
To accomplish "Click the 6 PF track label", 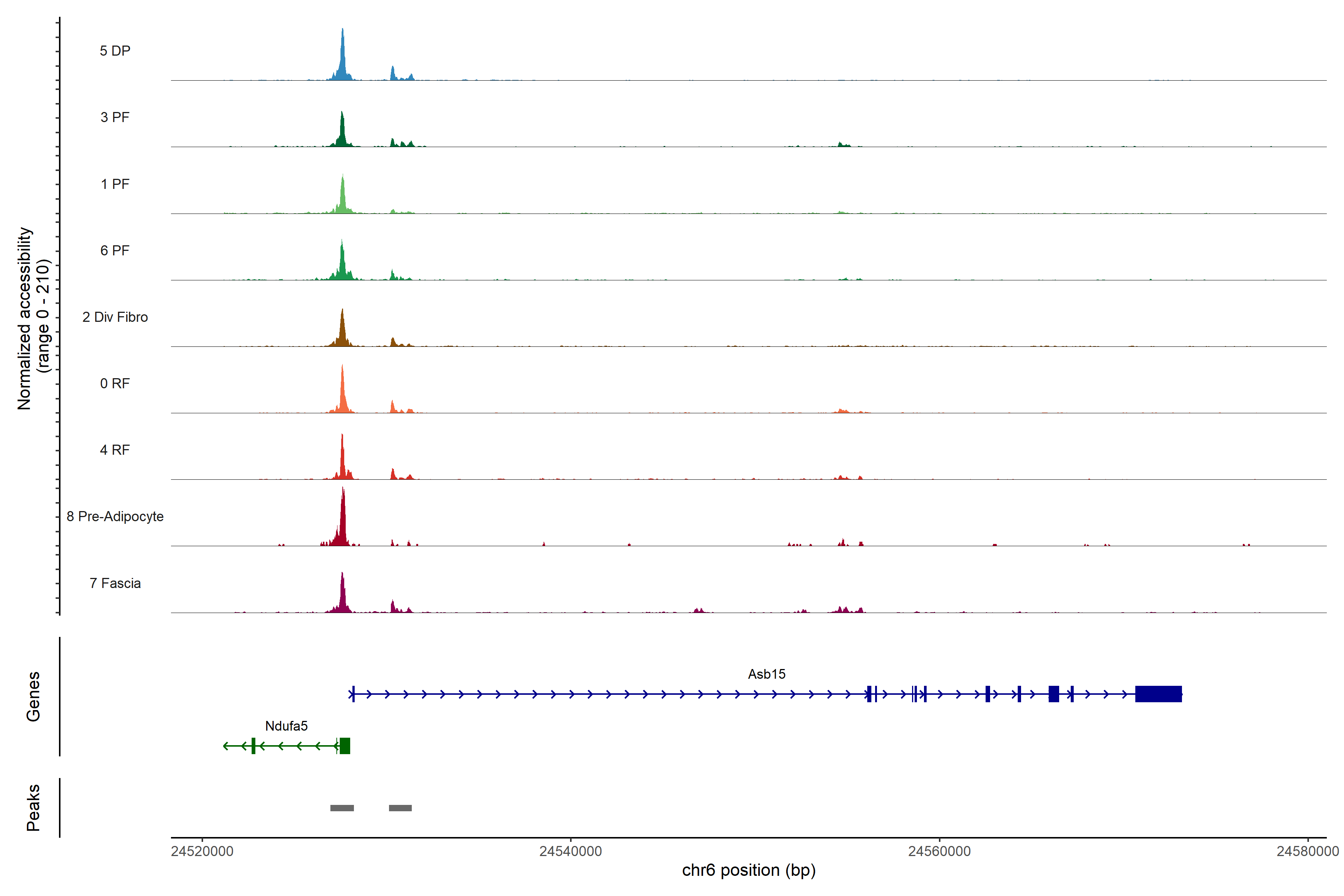I will tap(115, 250).
